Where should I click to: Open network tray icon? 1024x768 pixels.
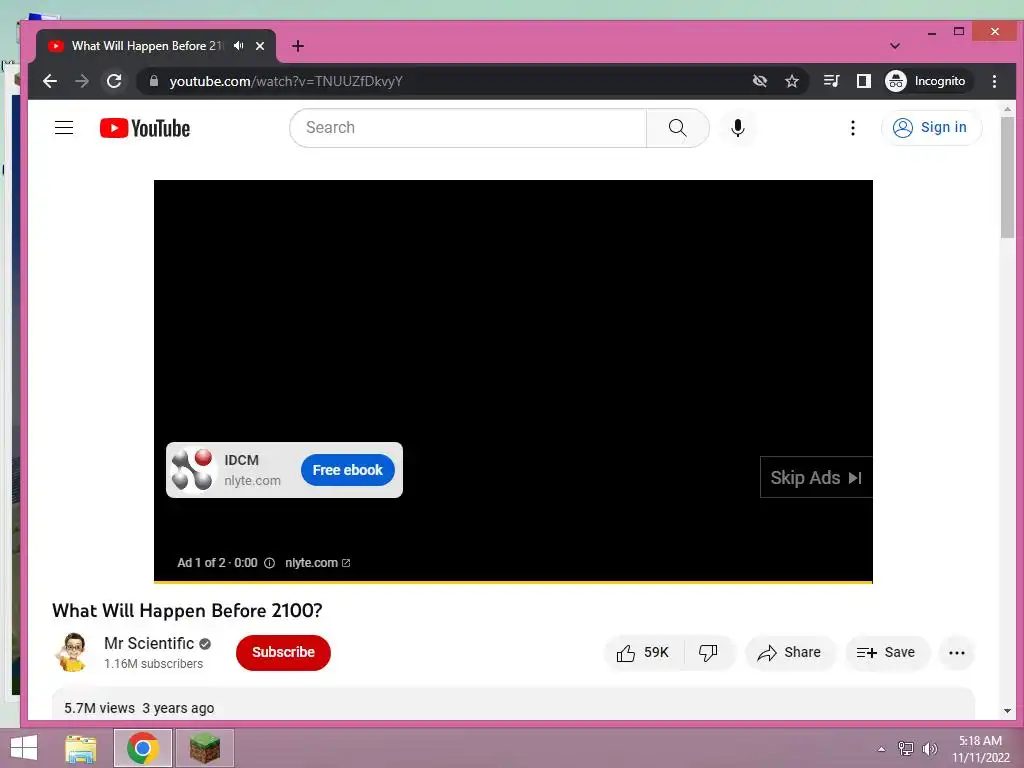tap(905, 748)
